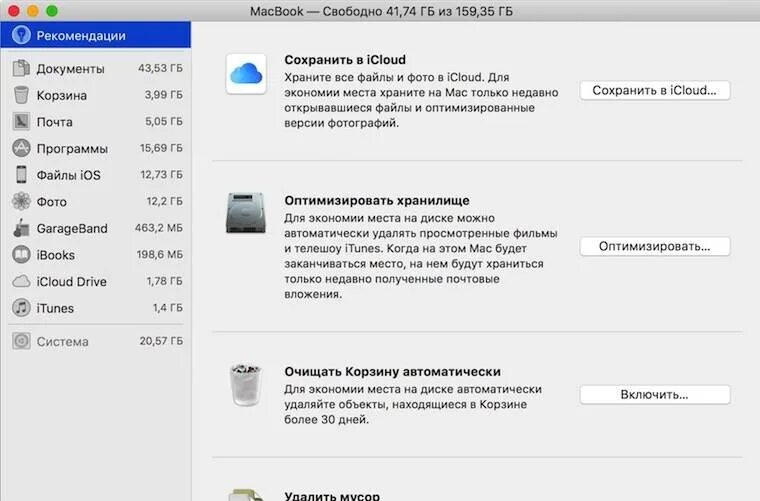
Task: Select the GarageBand category row
Action: click(96, 228)
